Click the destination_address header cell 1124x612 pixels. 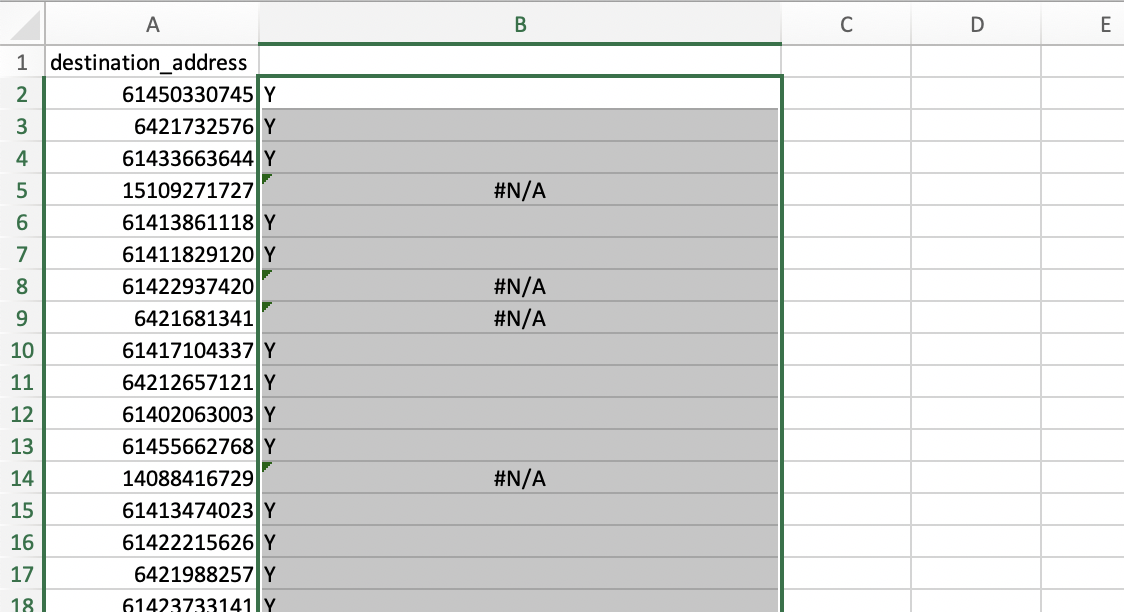[x=150, y=61]
